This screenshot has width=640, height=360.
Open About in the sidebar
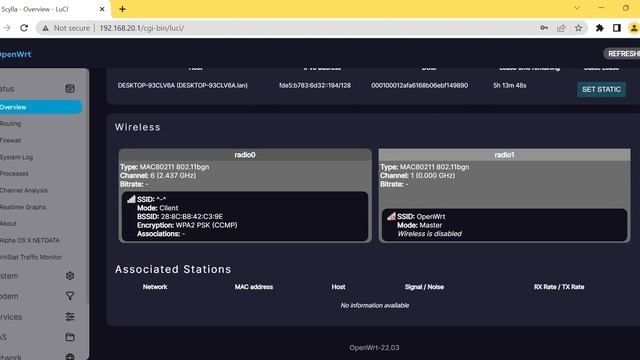8,224
